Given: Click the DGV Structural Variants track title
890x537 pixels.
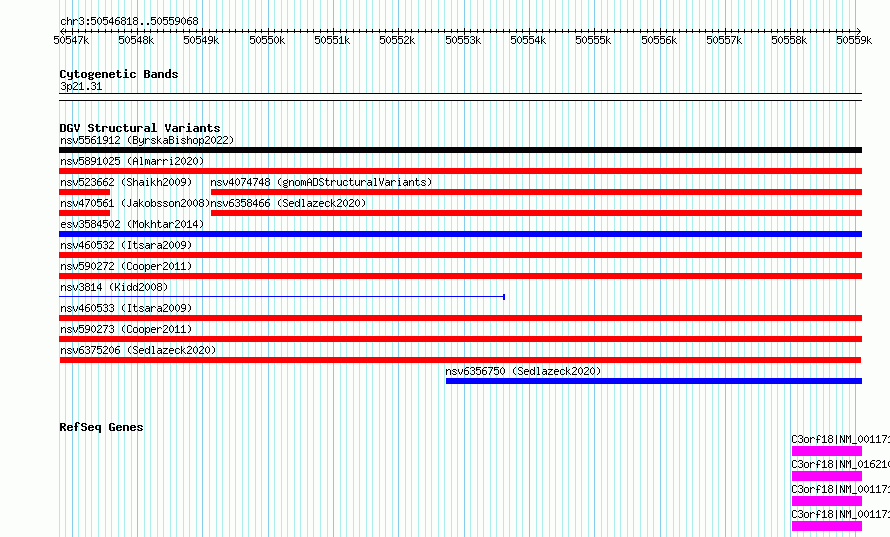Looking at the screenshot, I should (140, 128).
